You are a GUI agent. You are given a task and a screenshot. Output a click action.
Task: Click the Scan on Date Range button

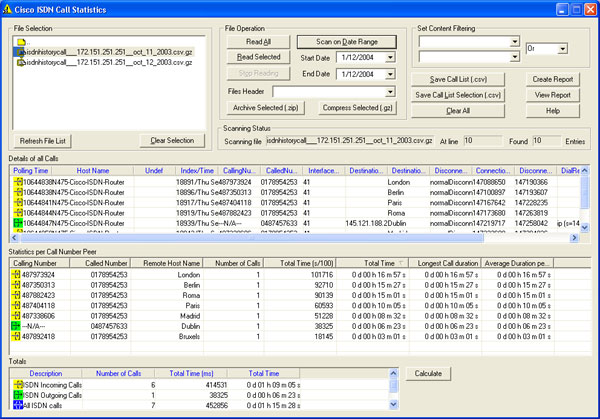349,42
